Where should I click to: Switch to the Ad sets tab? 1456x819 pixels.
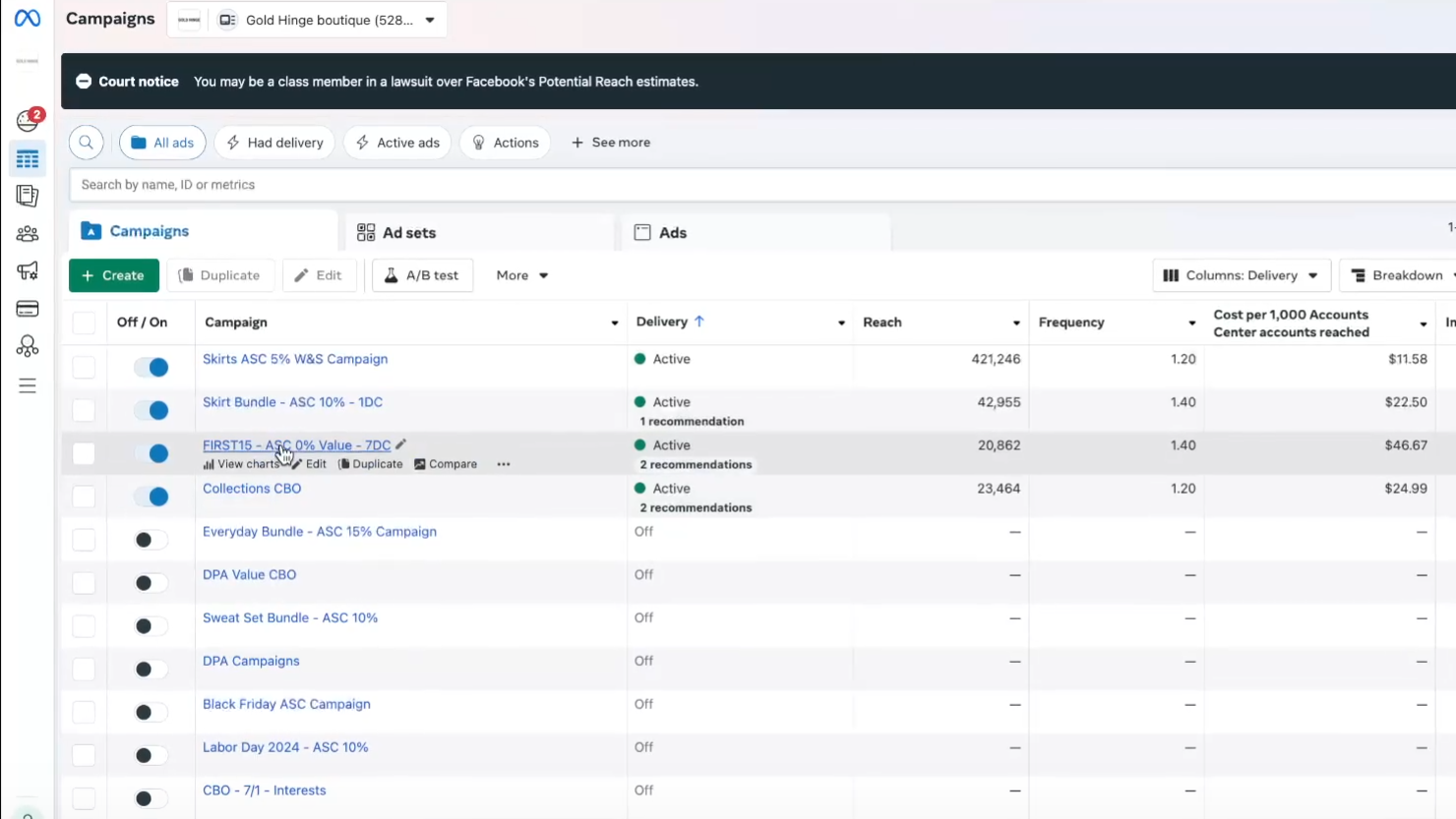pyautogui.click(x=408, y=233)
